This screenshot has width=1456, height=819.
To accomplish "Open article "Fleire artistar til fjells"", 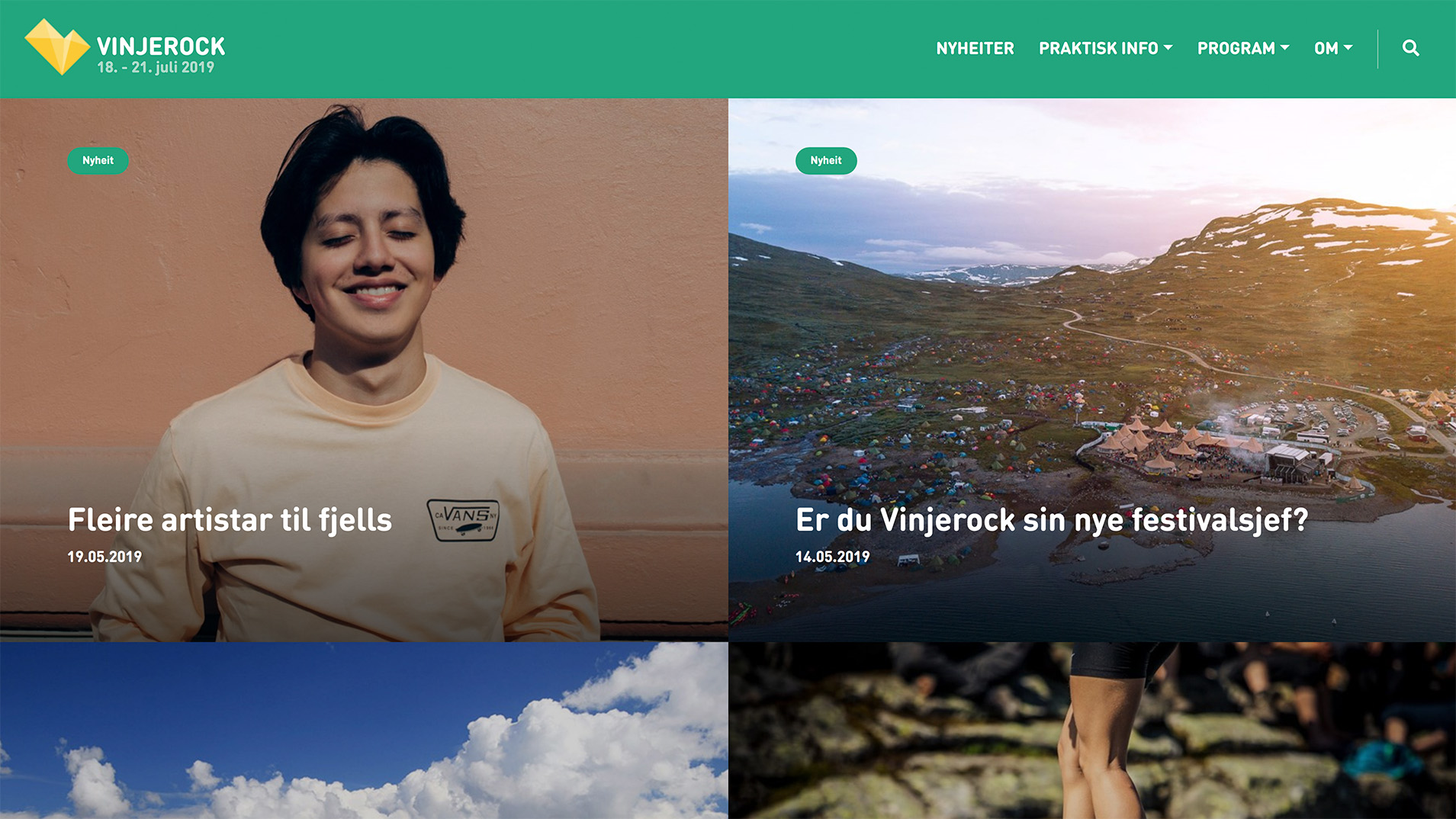I will pyautogui.click(x=230, y=520).
